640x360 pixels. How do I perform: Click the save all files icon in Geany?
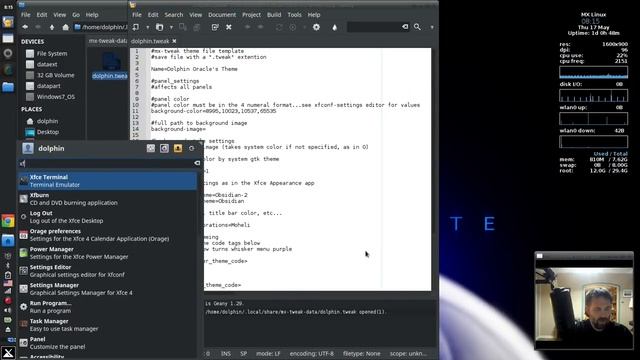[196, 27]
